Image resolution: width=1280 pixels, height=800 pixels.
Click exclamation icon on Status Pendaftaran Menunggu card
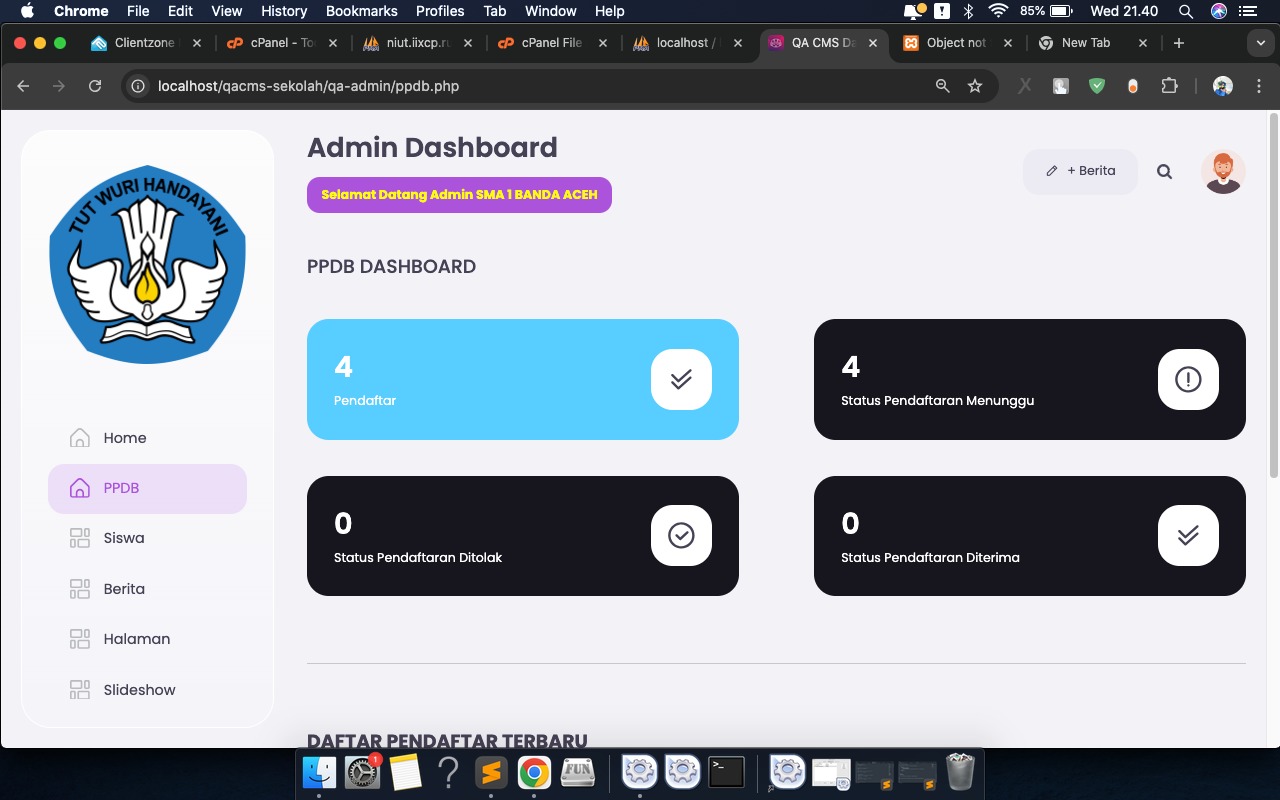click(1188, 379)
